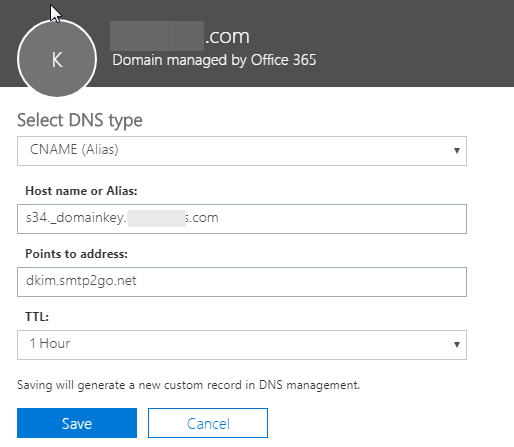This screenshot has width=514, height=447.
Task: Open the Select DNS type dropdown
Action: [x=242, y=151]
